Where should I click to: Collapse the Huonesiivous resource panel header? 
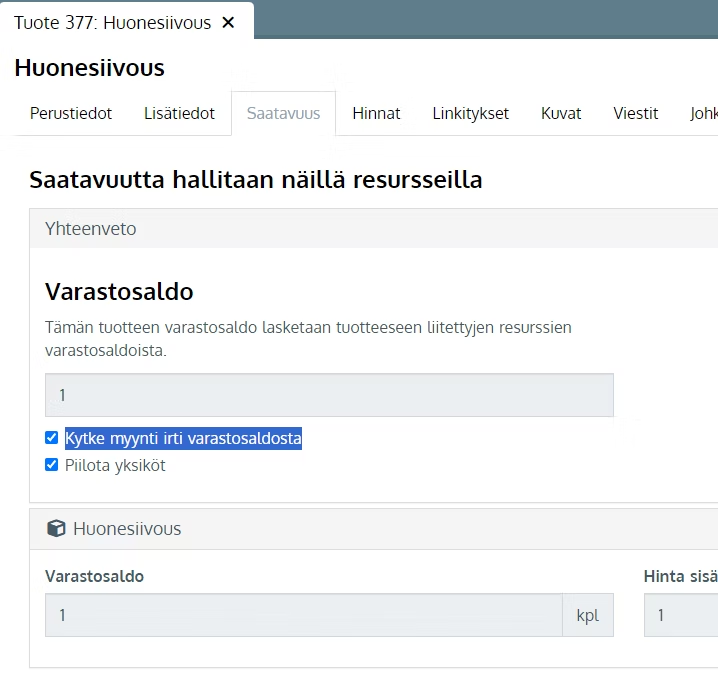374,529
